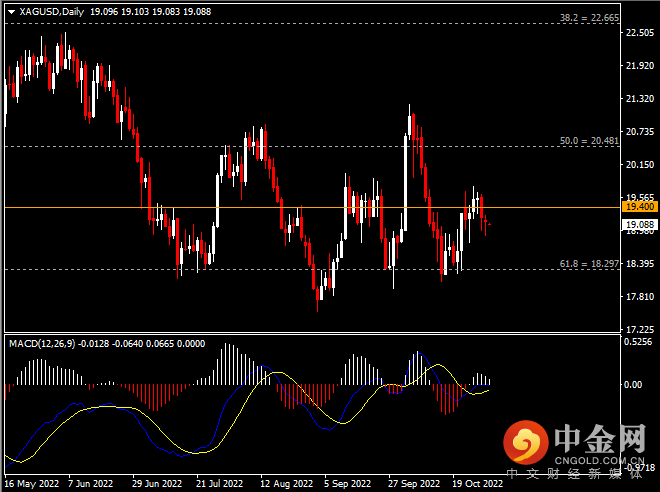Click the 5 Sep 2022 date label

(x=347, y=484)
